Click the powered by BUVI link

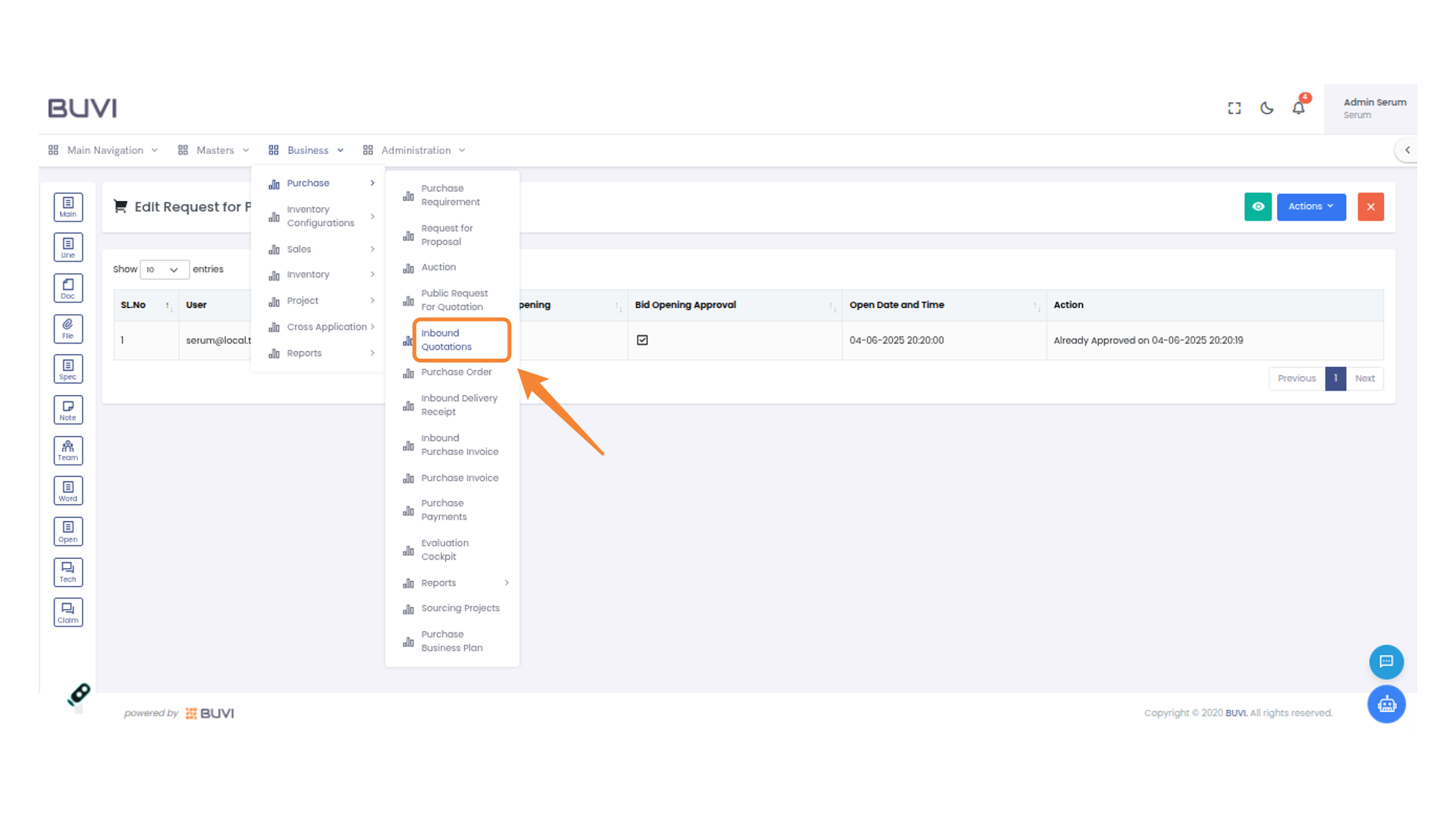coord(179,713)
